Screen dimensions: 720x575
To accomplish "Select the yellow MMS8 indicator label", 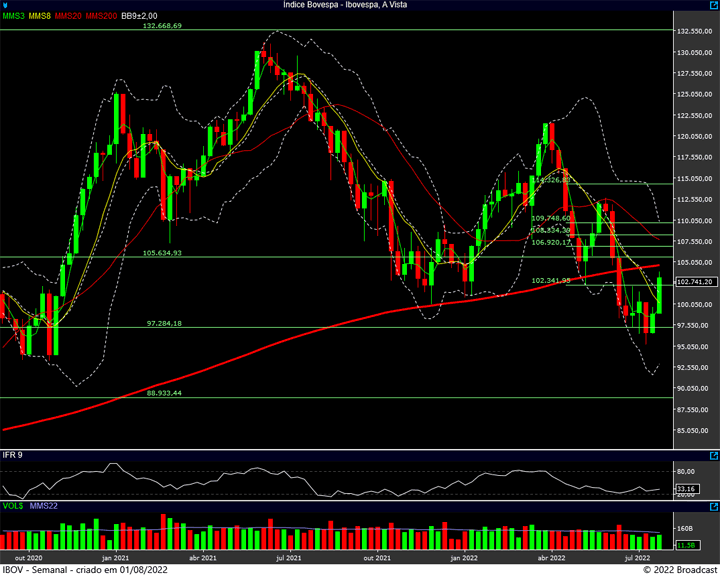I will tap(39, 17).
